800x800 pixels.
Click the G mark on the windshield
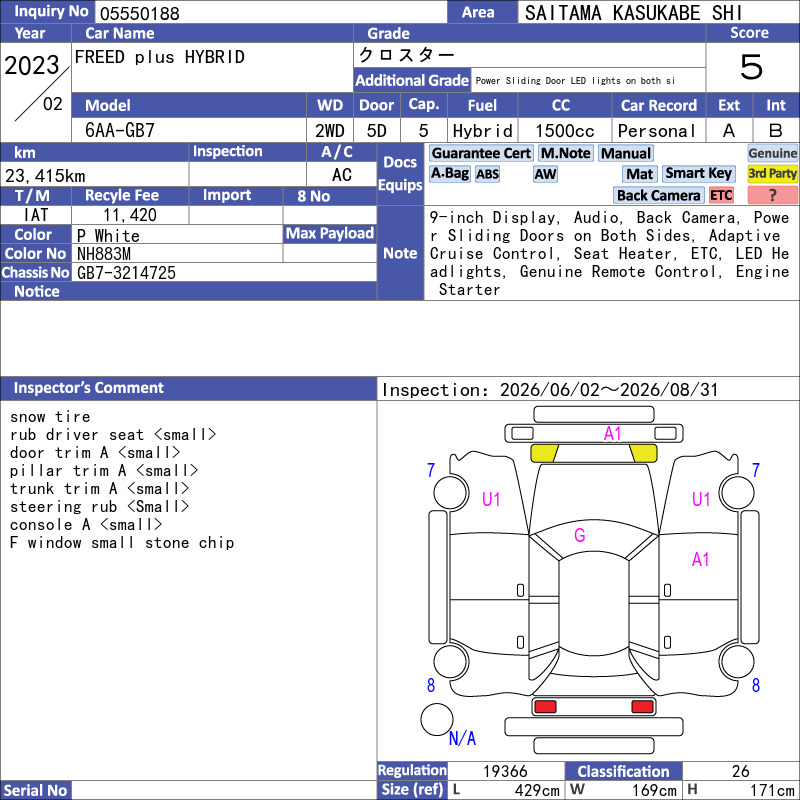580,535
